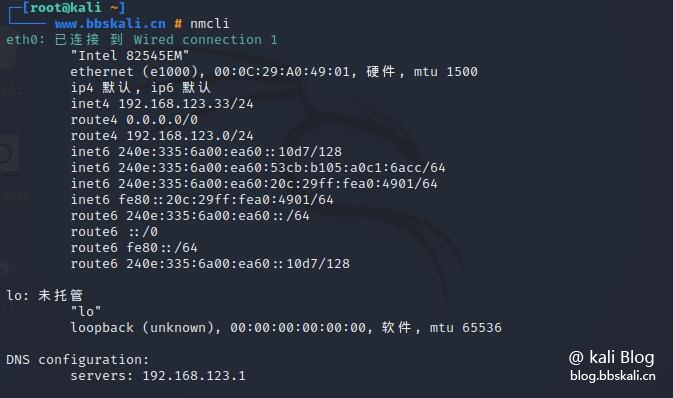Select the route4 192.168.123.0/24 line
Viewport: 673px width, 398px height.
tap(162, 136)
